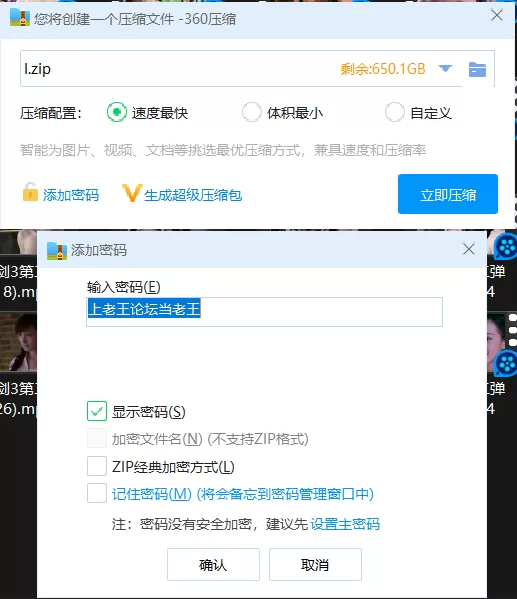Confirm the password with 确认
This screenshot has width=517, height=599.
213,565
